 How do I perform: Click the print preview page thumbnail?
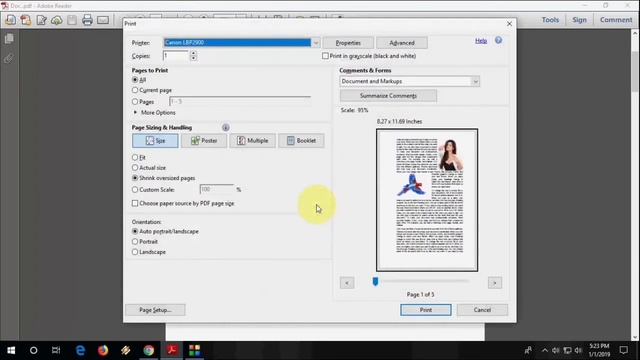click(427, 200)
